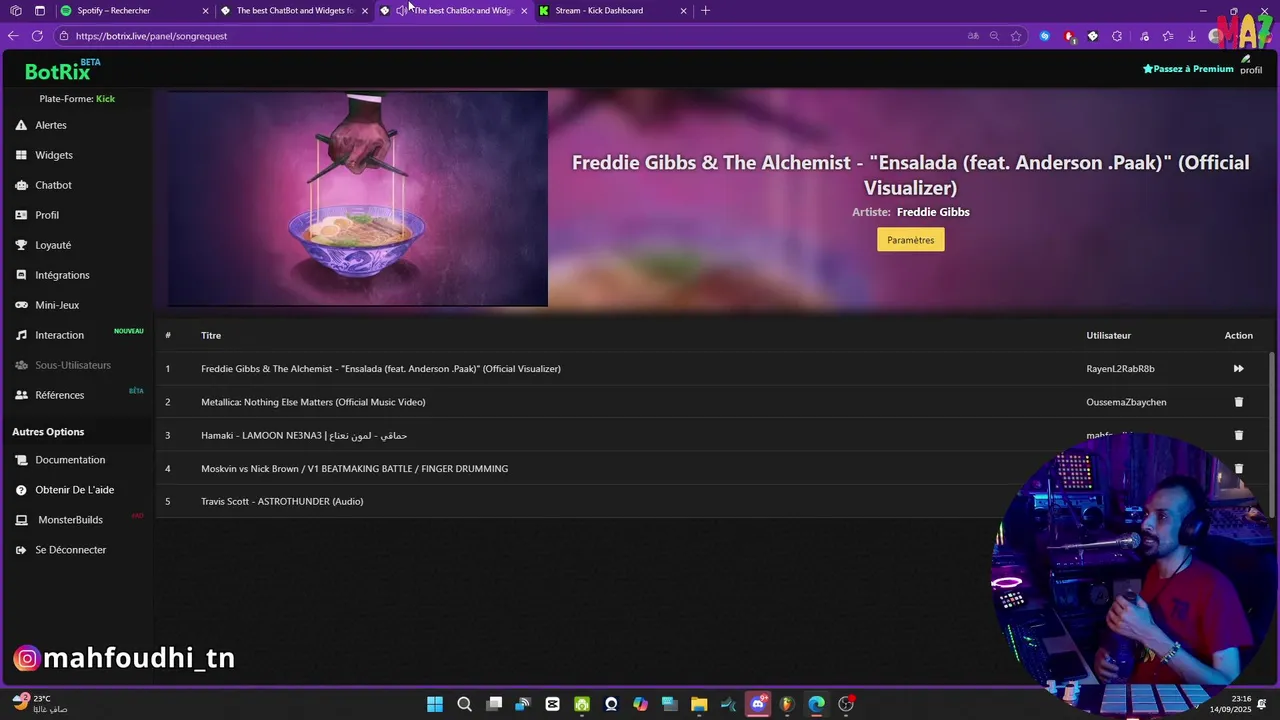
Task: Click user name RayenL2RabR8b
Action: tap(1120, 369)
